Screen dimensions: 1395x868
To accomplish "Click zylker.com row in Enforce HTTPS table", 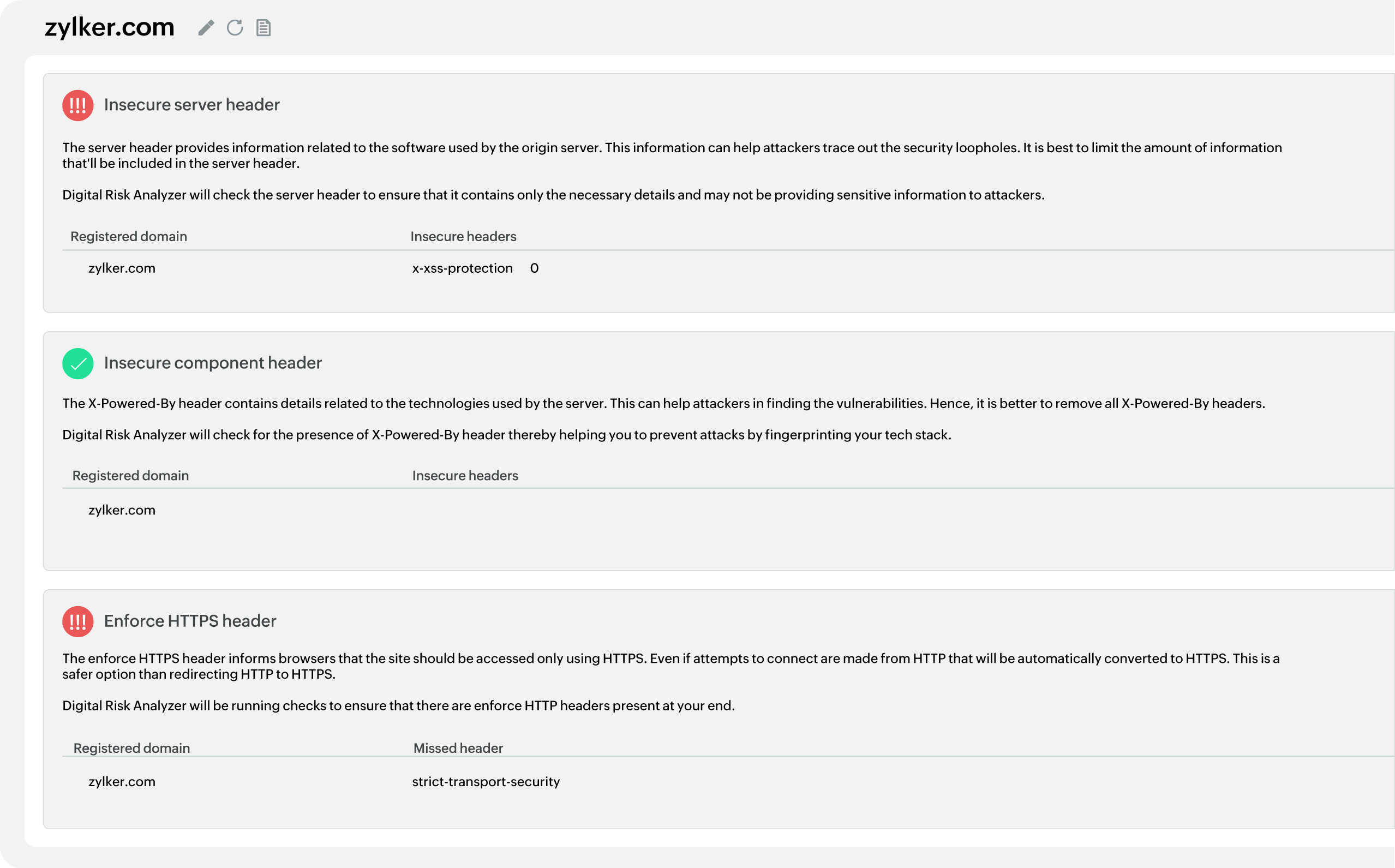I will point(122,781).
